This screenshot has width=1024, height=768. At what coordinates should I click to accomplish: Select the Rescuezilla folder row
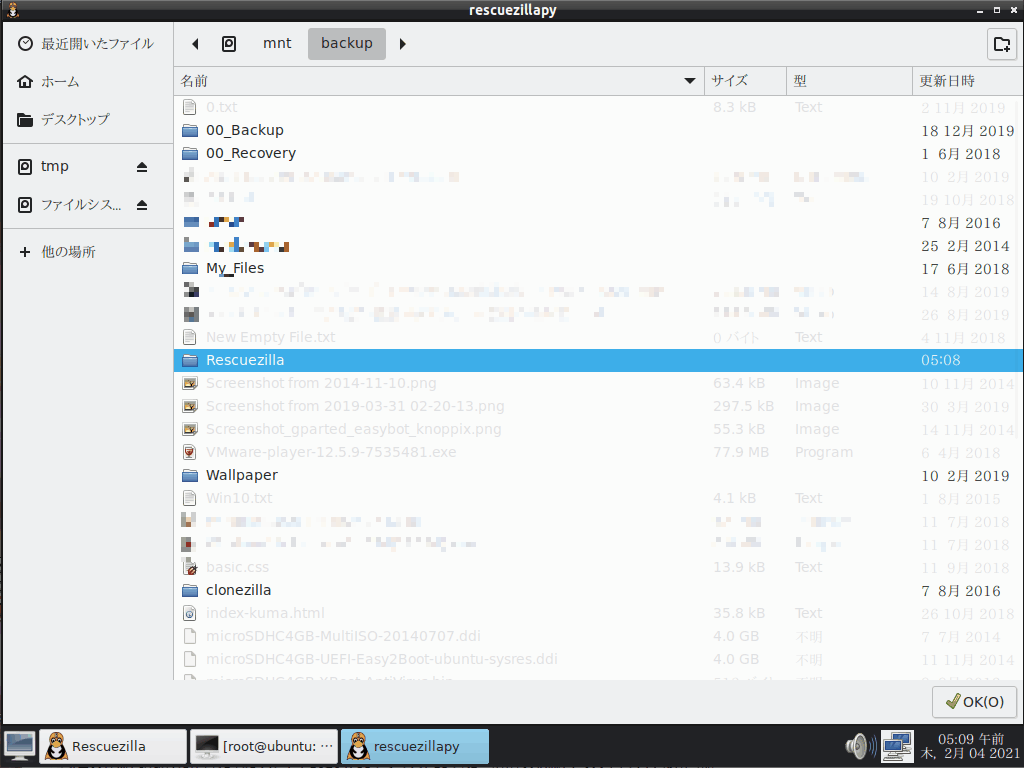pos(598,360)
